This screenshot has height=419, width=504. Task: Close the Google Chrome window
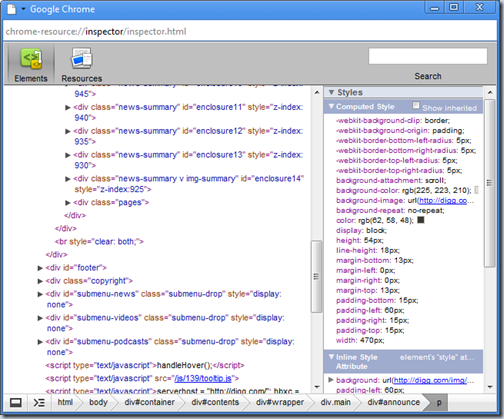click(x=479, y=7)
